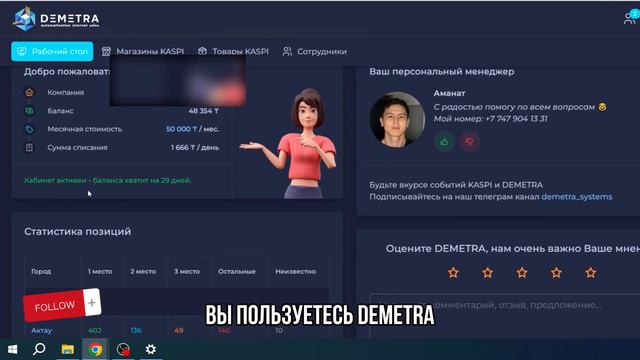The height and width of the screenshot is (360, 640).
Task: Click the red FOLLOW button
Action: [54, 306]
